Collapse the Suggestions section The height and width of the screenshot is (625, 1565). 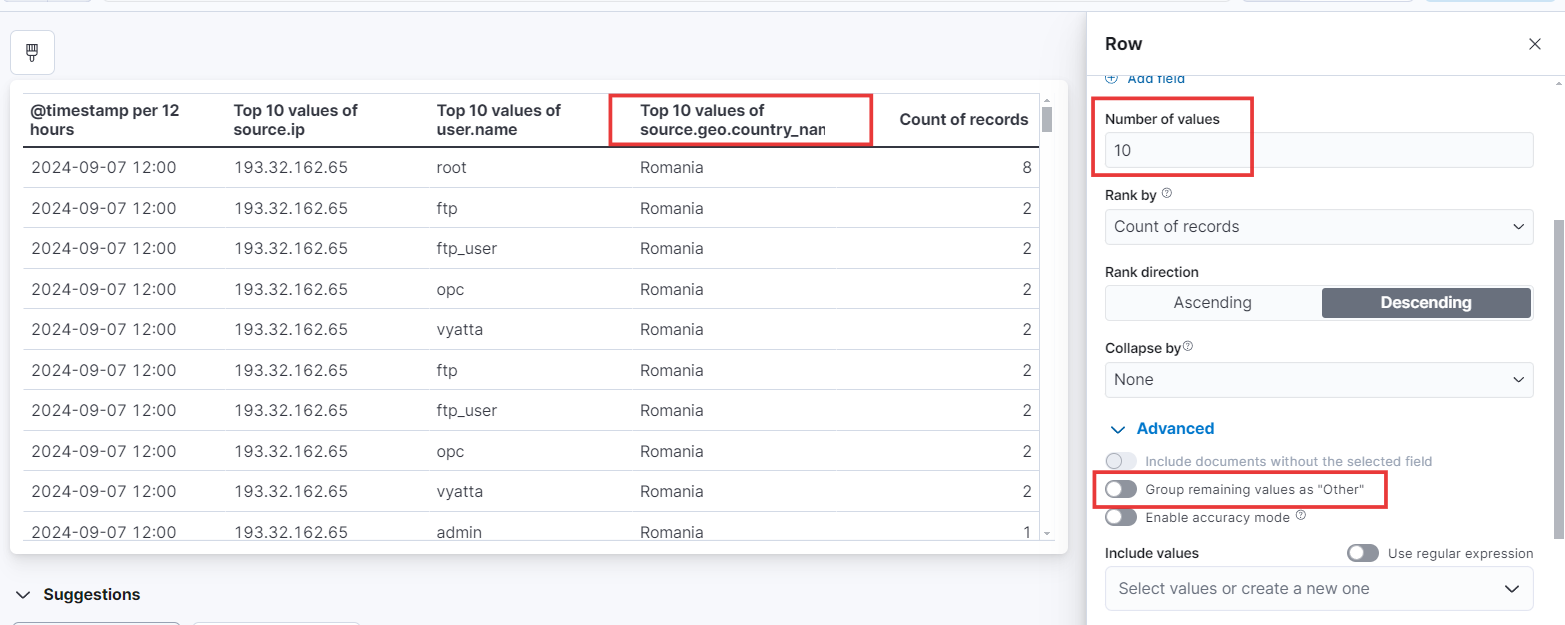tap(78, 594)
